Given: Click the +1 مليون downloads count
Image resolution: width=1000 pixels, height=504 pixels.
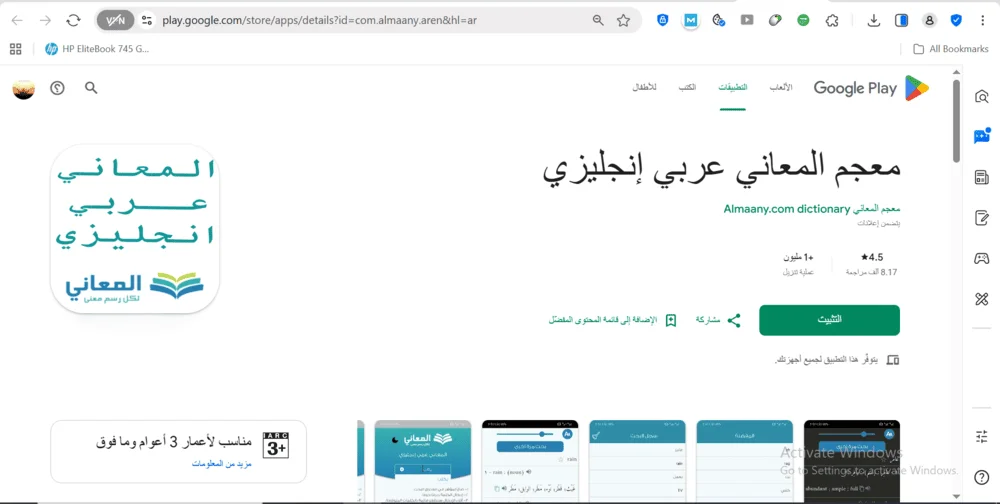Looking at the screenshot, I should point(798,257).
